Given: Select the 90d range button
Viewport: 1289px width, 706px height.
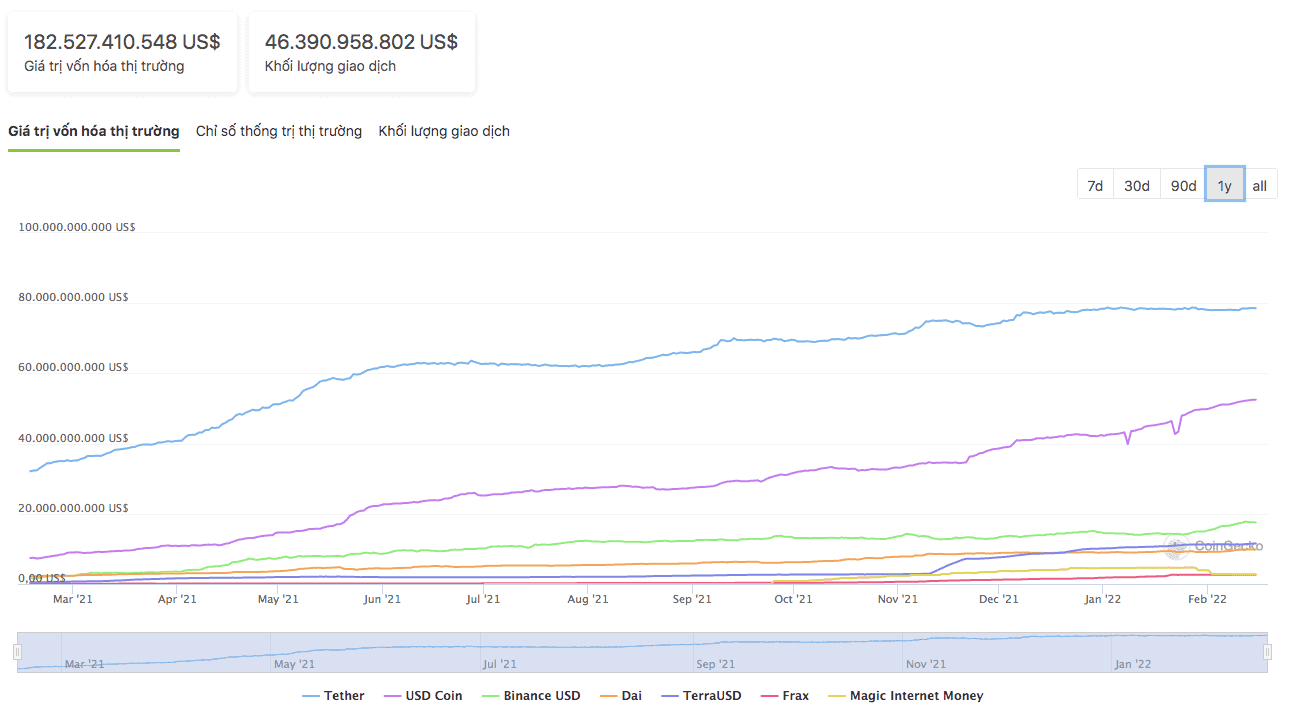Looking at the screenshot, I should 1182,184.
